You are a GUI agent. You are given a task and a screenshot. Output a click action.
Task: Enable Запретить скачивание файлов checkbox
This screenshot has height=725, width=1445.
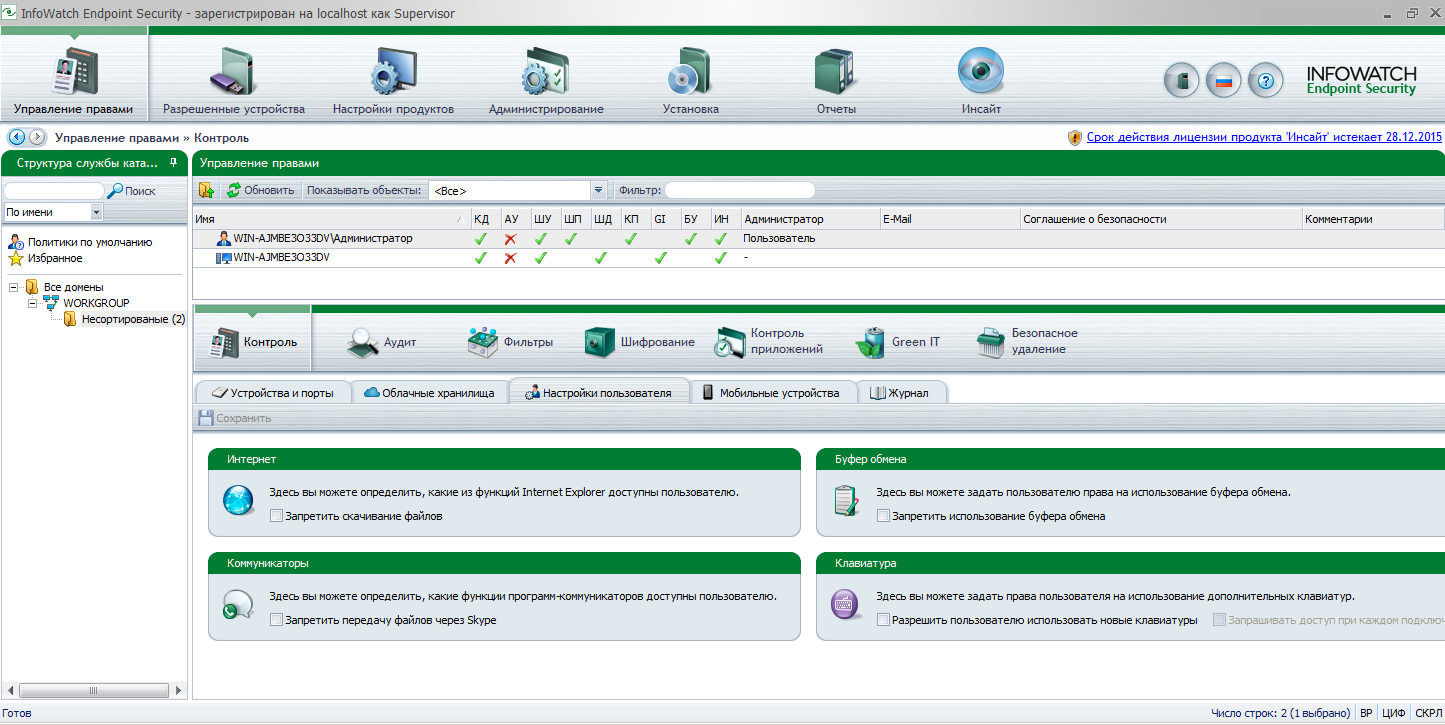click(x=277, y=516)
